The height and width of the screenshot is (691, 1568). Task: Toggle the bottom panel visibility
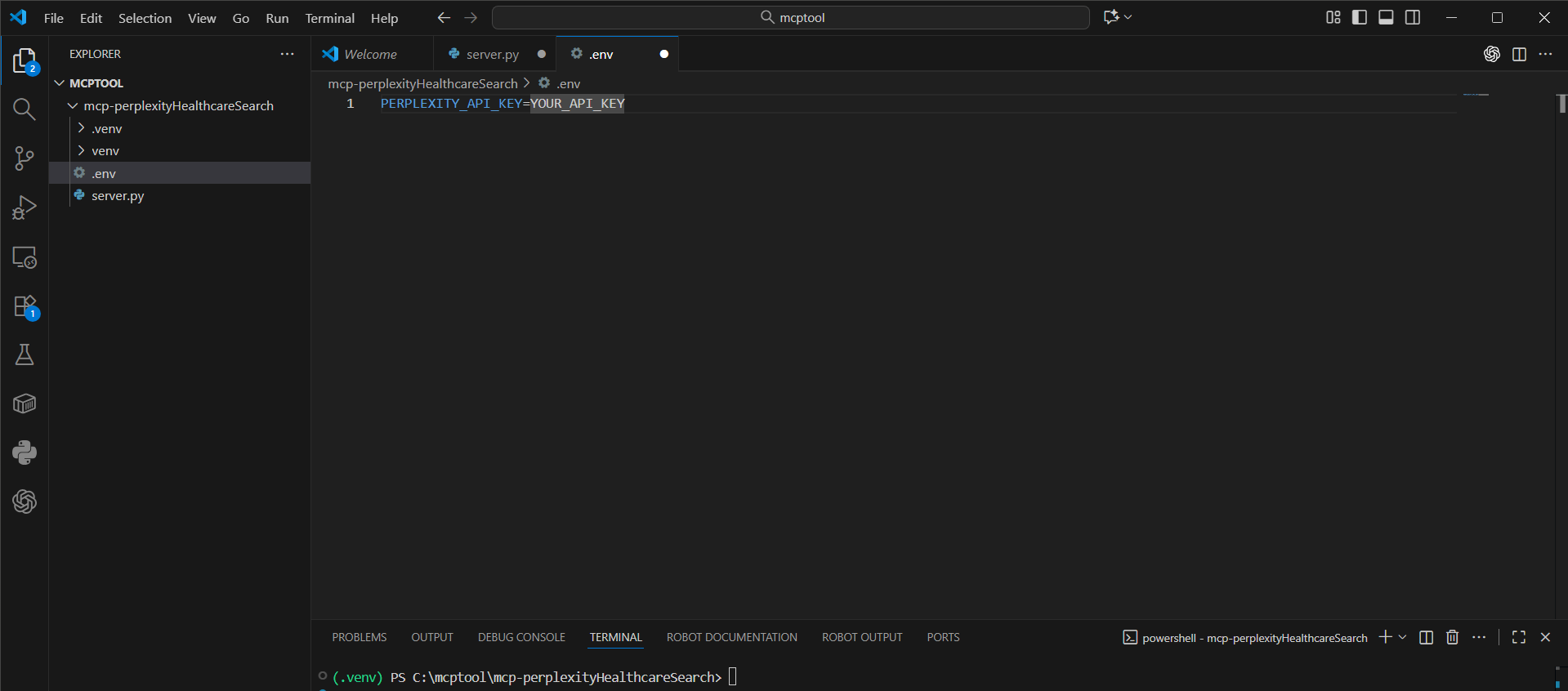click(x=1386, y=17)
